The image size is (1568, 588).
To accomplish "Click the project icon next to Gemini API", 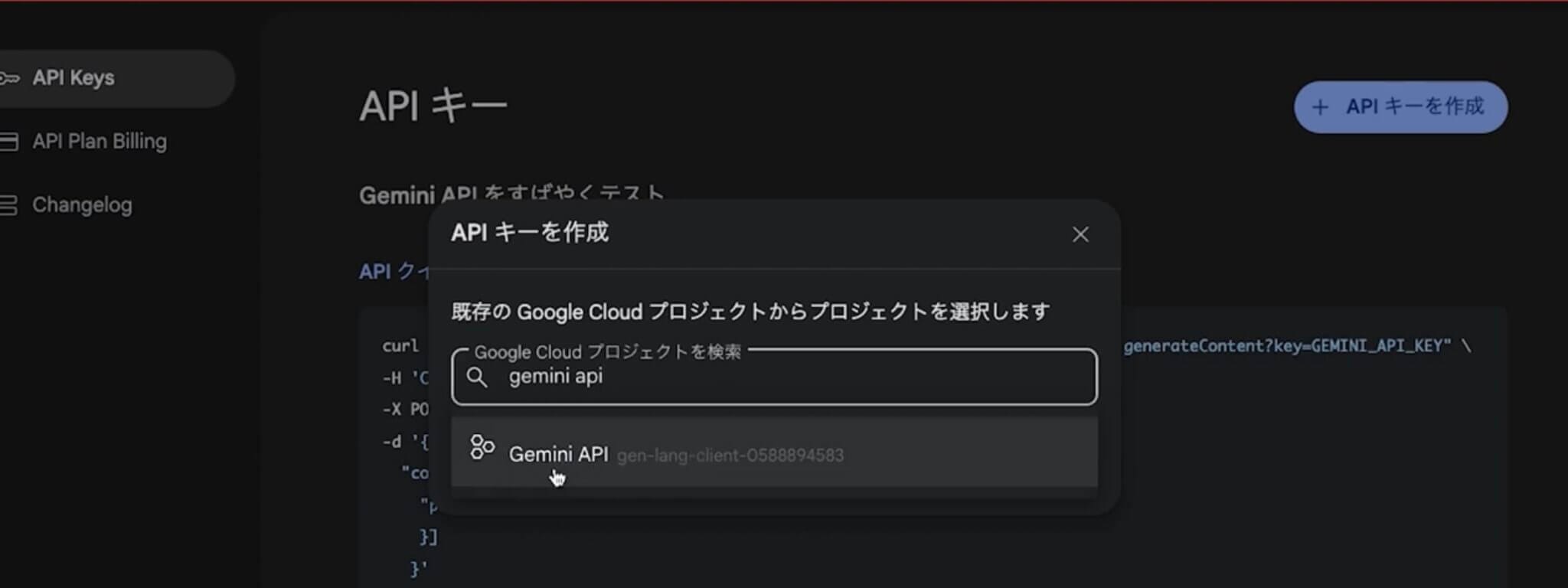I will pyautogui.click(x=482, y=448).
